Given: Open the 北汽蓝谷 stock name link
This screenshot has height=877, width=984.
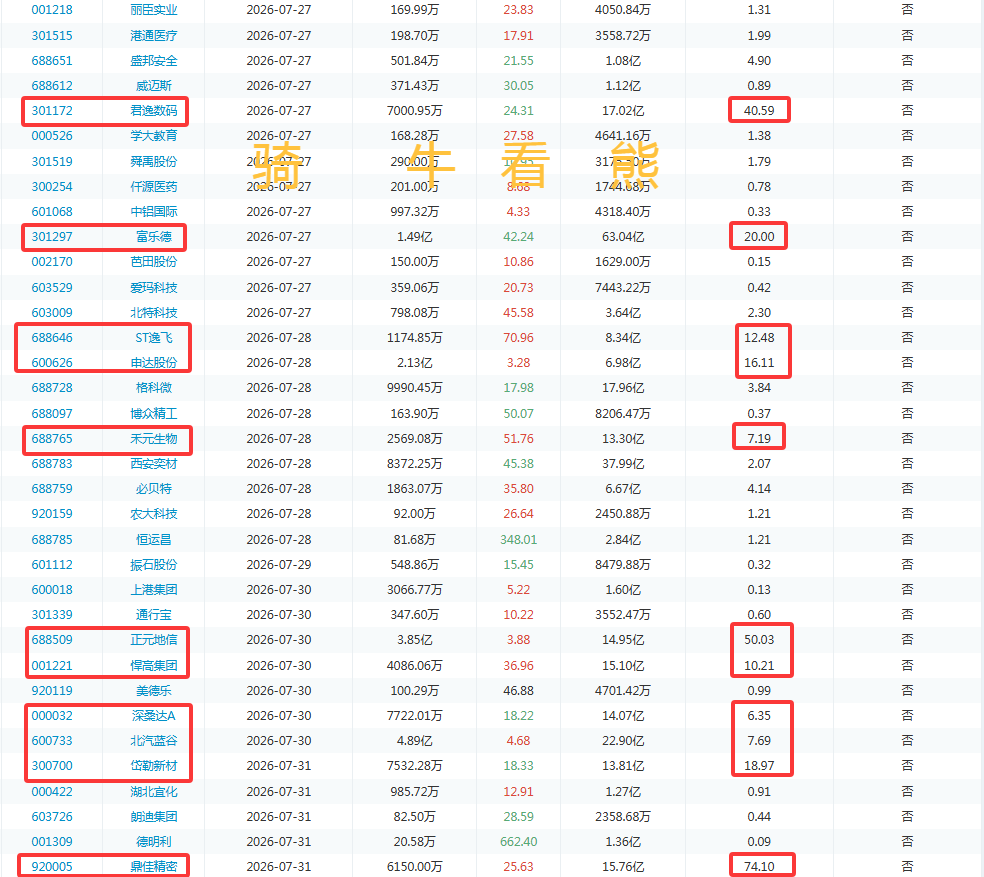Looking at the screenshot, I should pyautogui.click(x=154, y=741).
